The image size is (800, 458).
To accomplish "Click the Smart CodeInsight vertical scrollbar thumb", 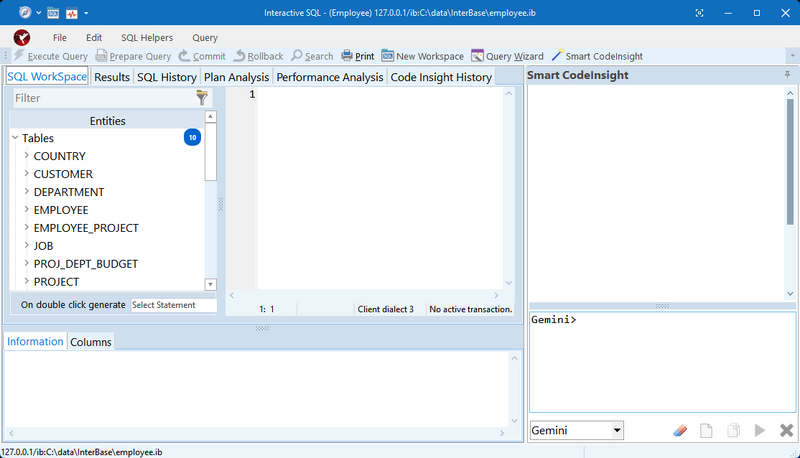I will coord(790,162).
